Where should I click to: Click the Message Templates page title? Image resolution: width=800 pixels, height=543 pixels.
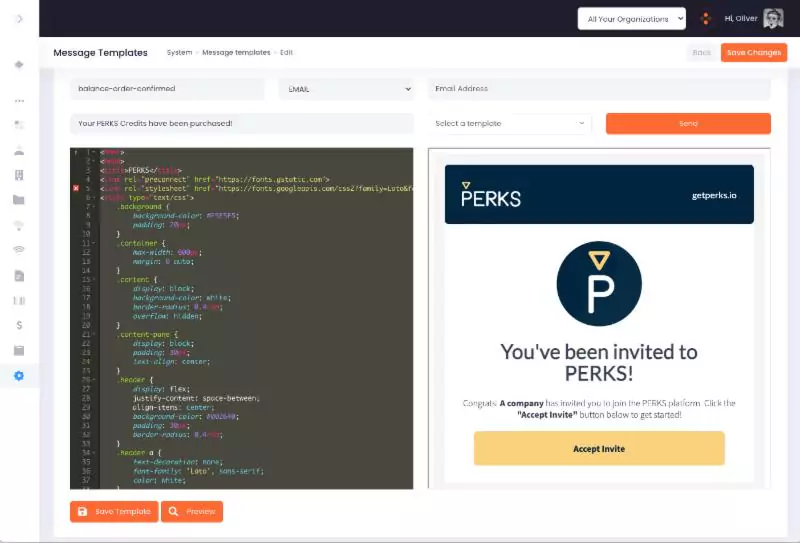click(x=101, y=53)
